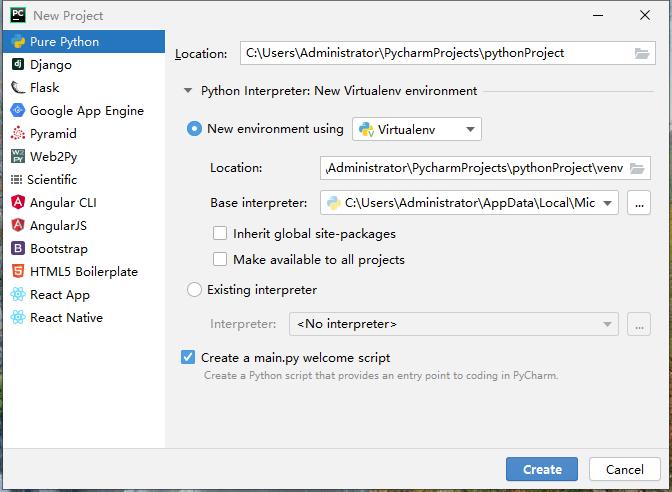Click 'AngularJS' label in list
This screenshot has width=672, height=492.
(58, 225)
